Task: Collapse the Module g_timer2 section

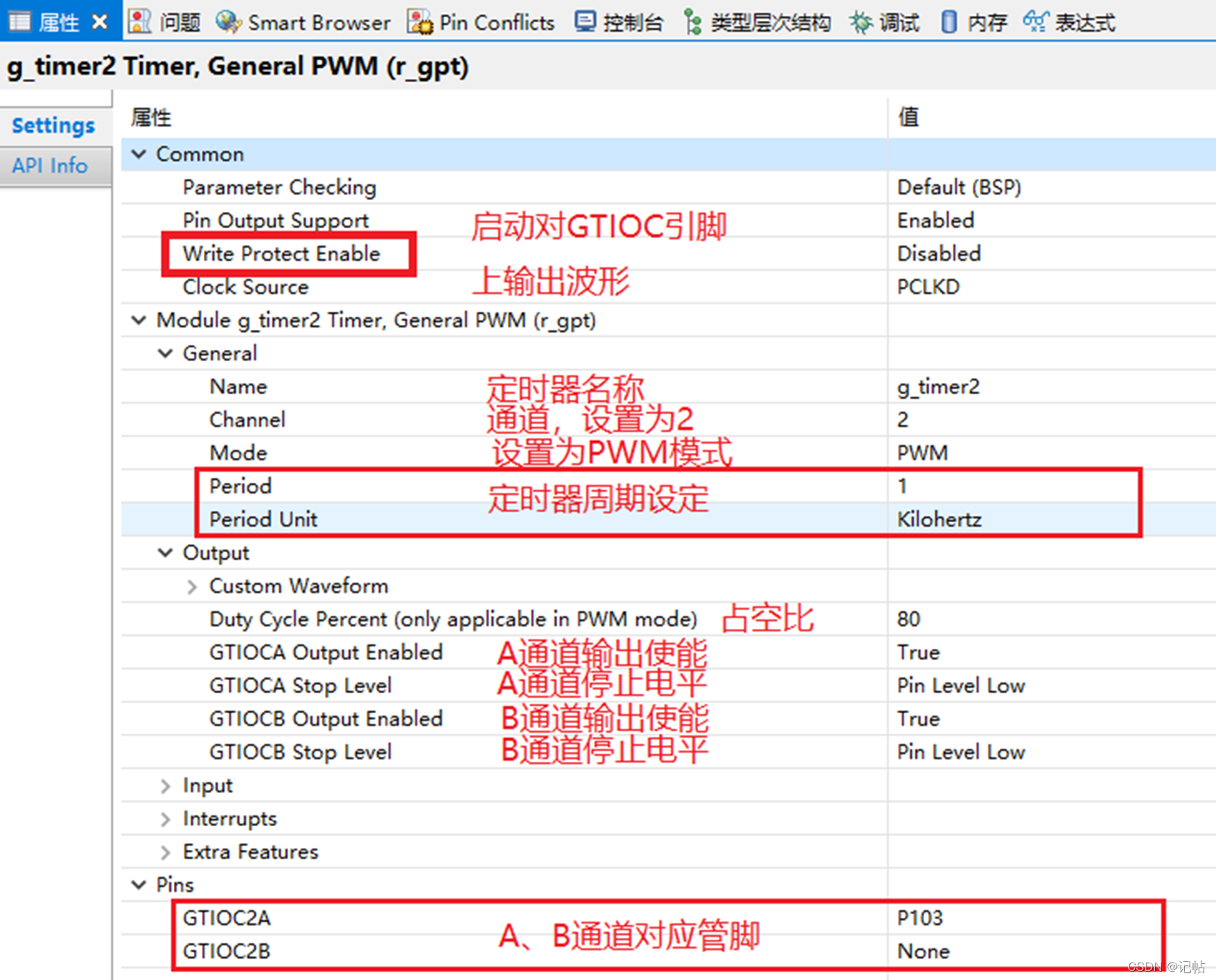Action: click(x=139, y=320)
